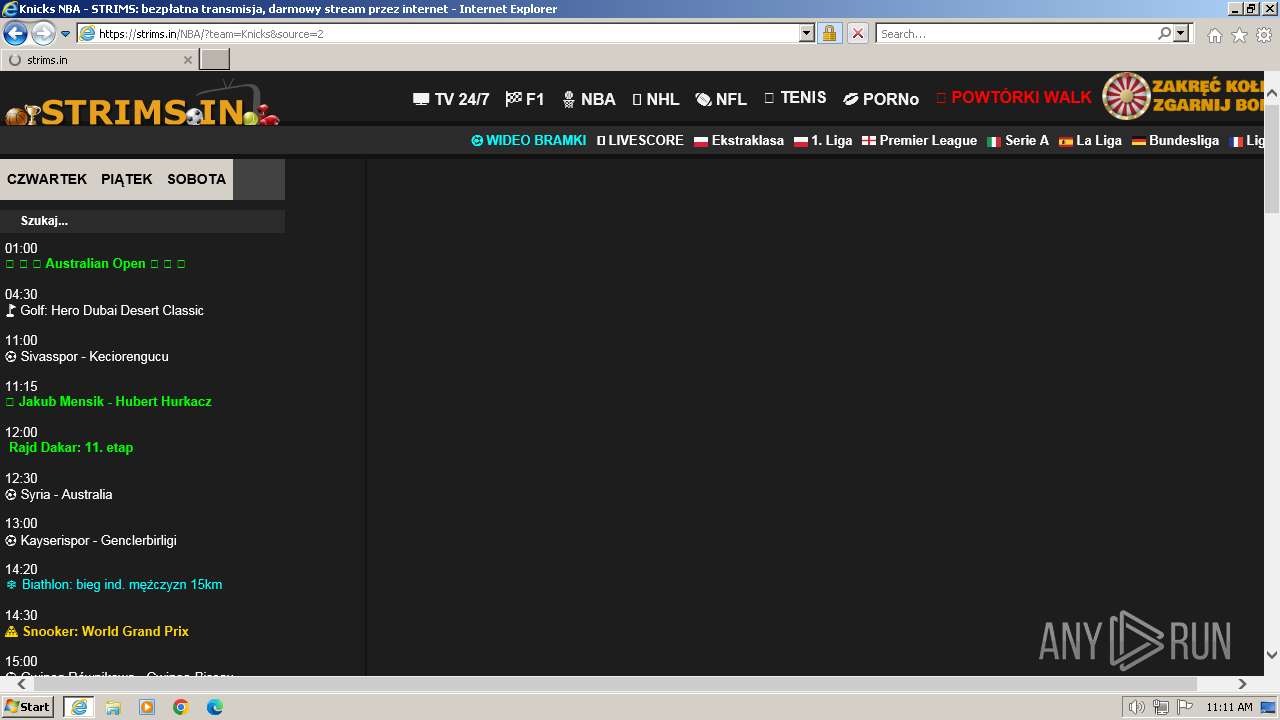Open the LIVESCORE link
This screenshot has width=1280, height=720.
[640, 141]
